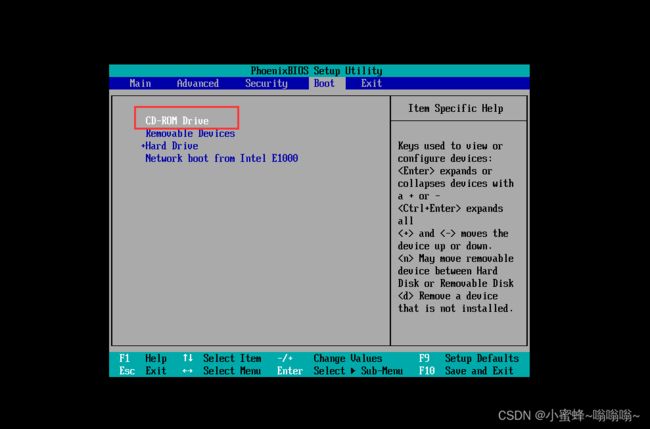Select the CD-ROM Drive boot entry
This screenshot has width=650, height=429.
point(177,121)
